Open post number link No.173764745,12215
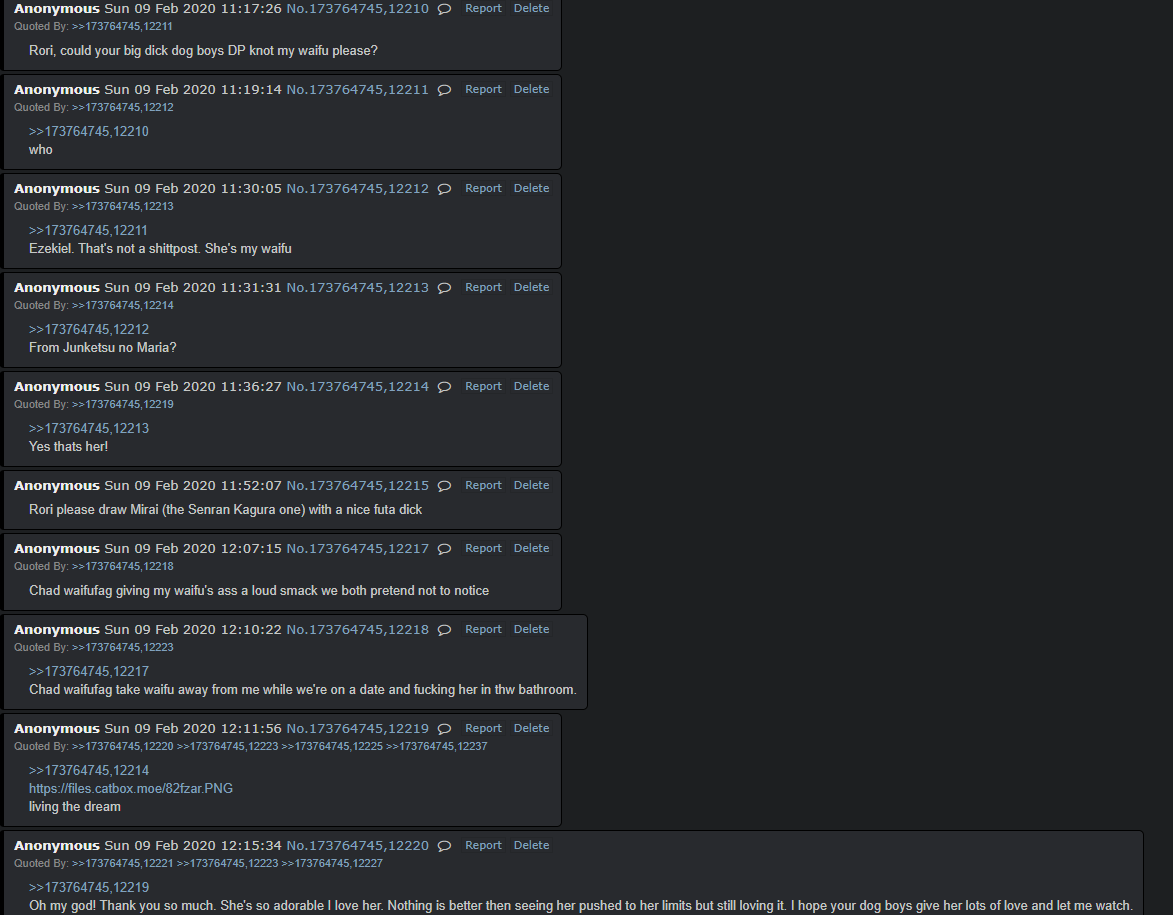This screenshot has width=1173, height=915. pos(358,486)
